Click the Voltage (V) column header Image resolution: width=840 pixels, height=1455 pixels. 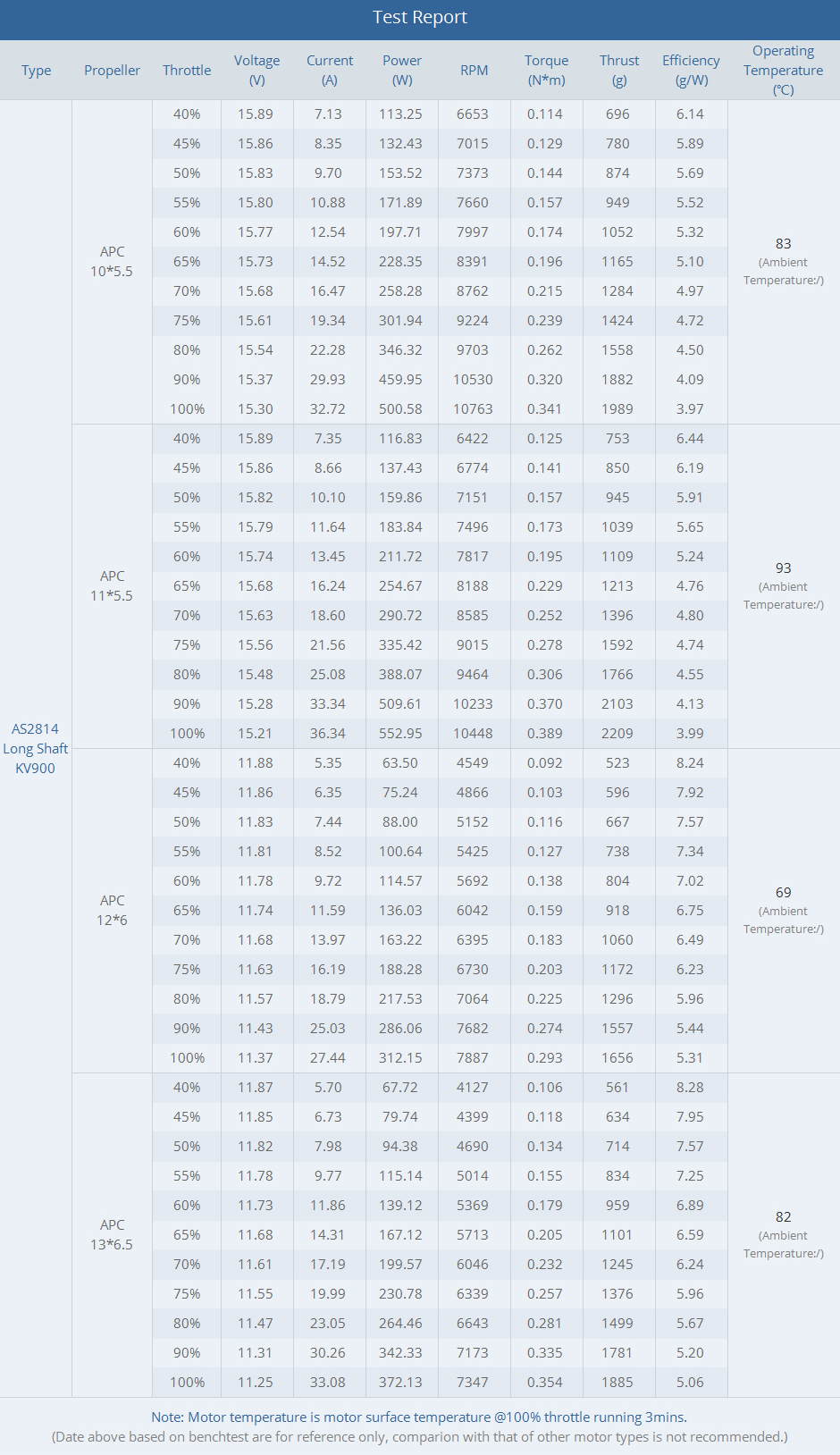pyautogui.click(x=257, y=71)
